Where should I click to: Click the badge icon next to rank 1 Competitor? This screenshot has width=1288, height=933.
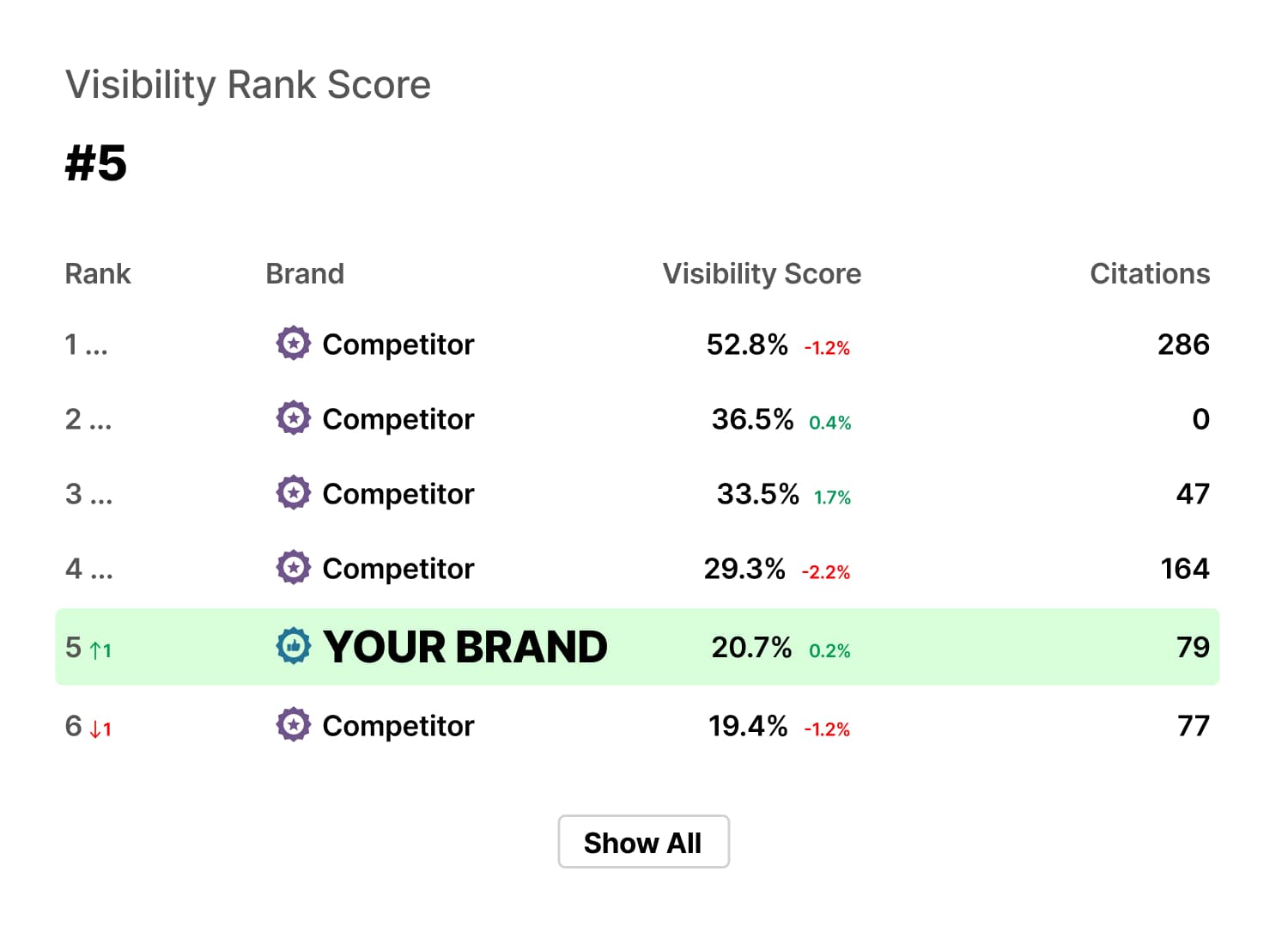pos(293,344)
